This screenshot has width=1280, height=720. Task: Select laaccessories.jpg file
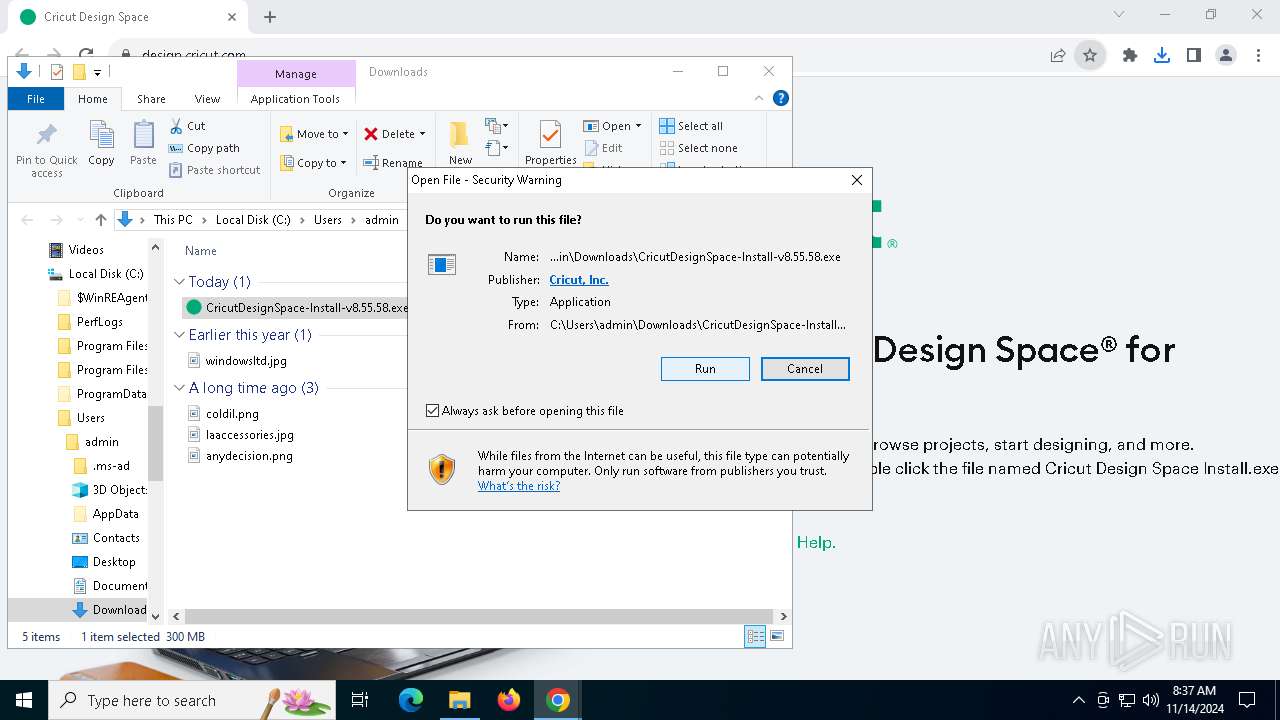(250, 435)
